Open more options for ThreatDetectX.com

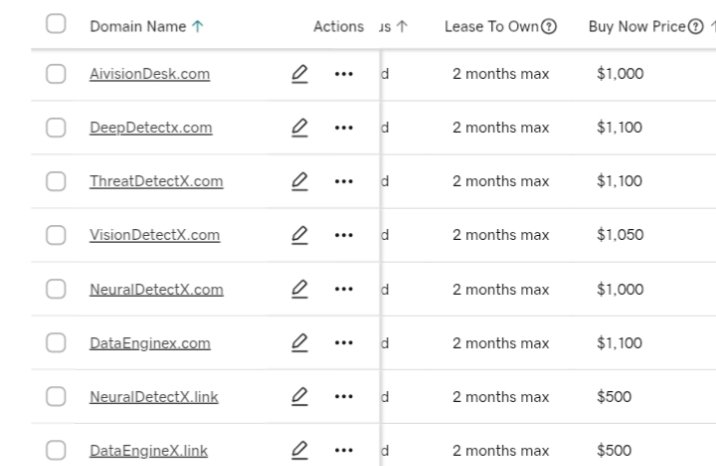click(x=343, y=182)
